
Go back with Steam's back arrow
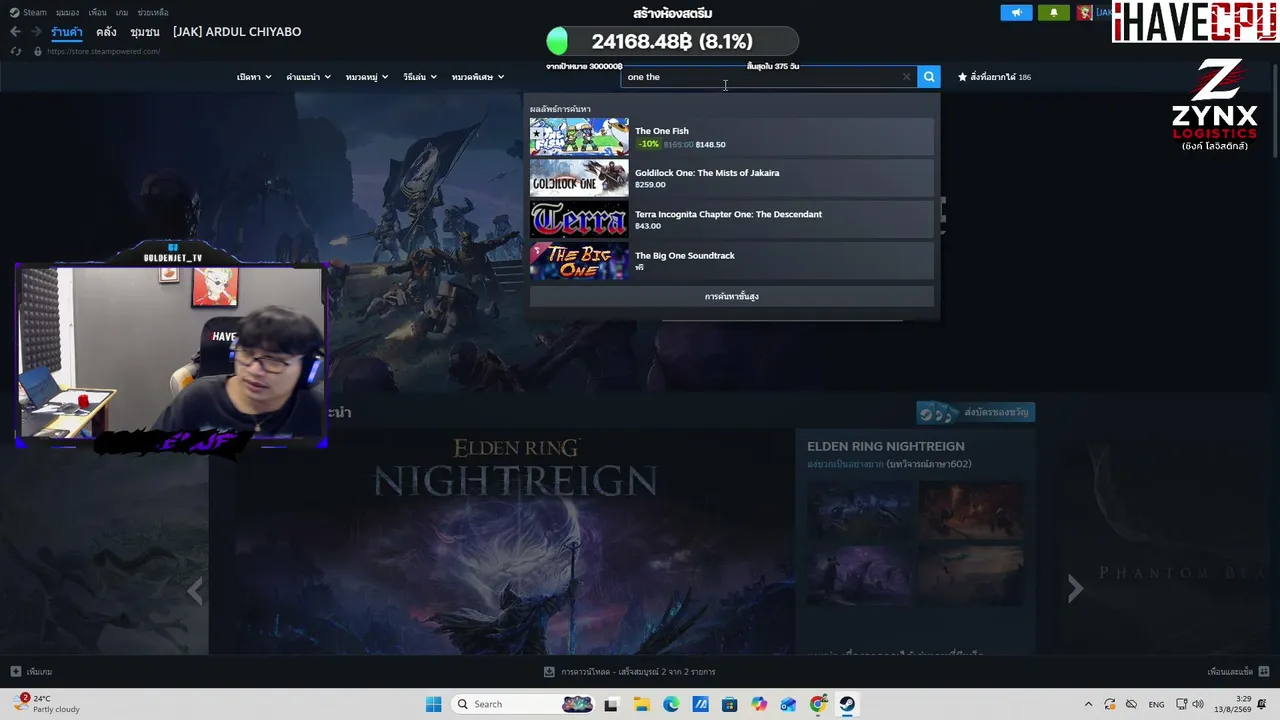[x=15, y=32]
